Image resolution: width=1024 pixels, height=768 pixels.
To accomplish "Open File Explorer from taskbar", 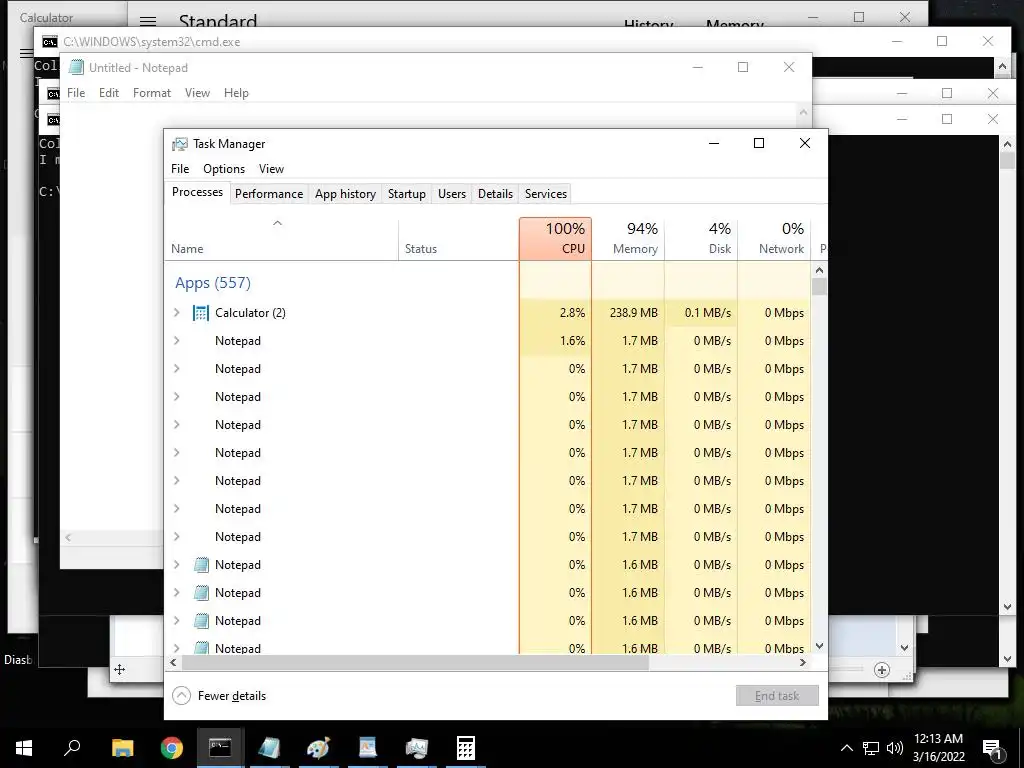I will pyautogui.click(x=122, y=748).
